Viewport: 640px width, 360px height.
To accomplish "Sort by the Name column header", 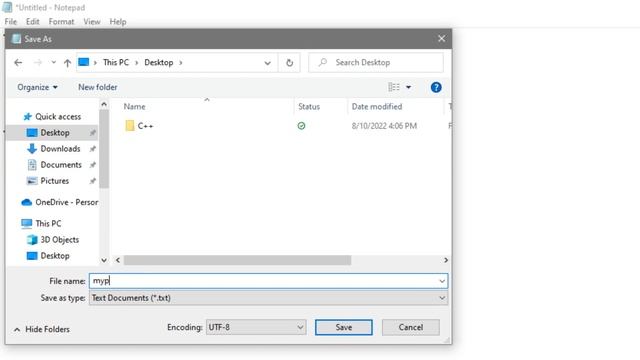I will pos(134,107).
